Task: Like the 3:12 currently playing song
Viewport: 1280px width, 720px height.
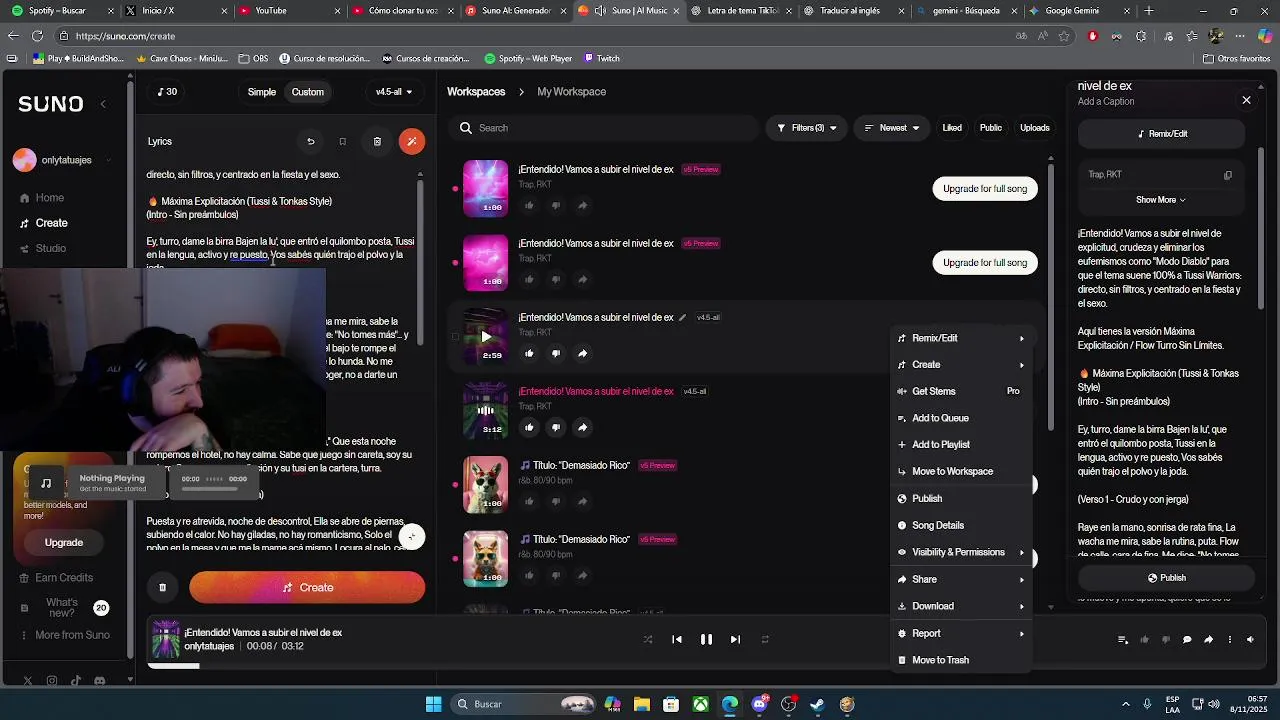Action: [x=529, y=428]
